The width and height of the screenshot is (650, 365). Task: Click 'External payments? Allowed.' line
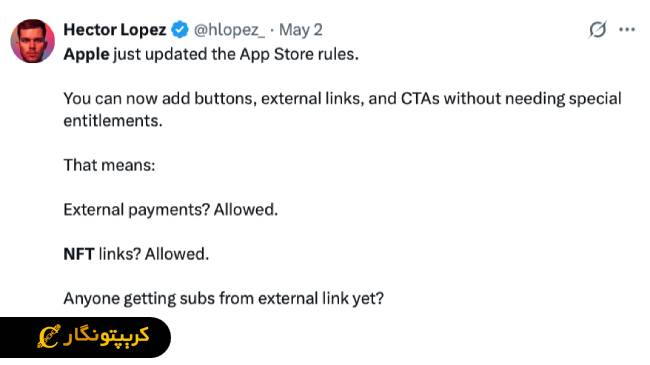click(170, 210)
